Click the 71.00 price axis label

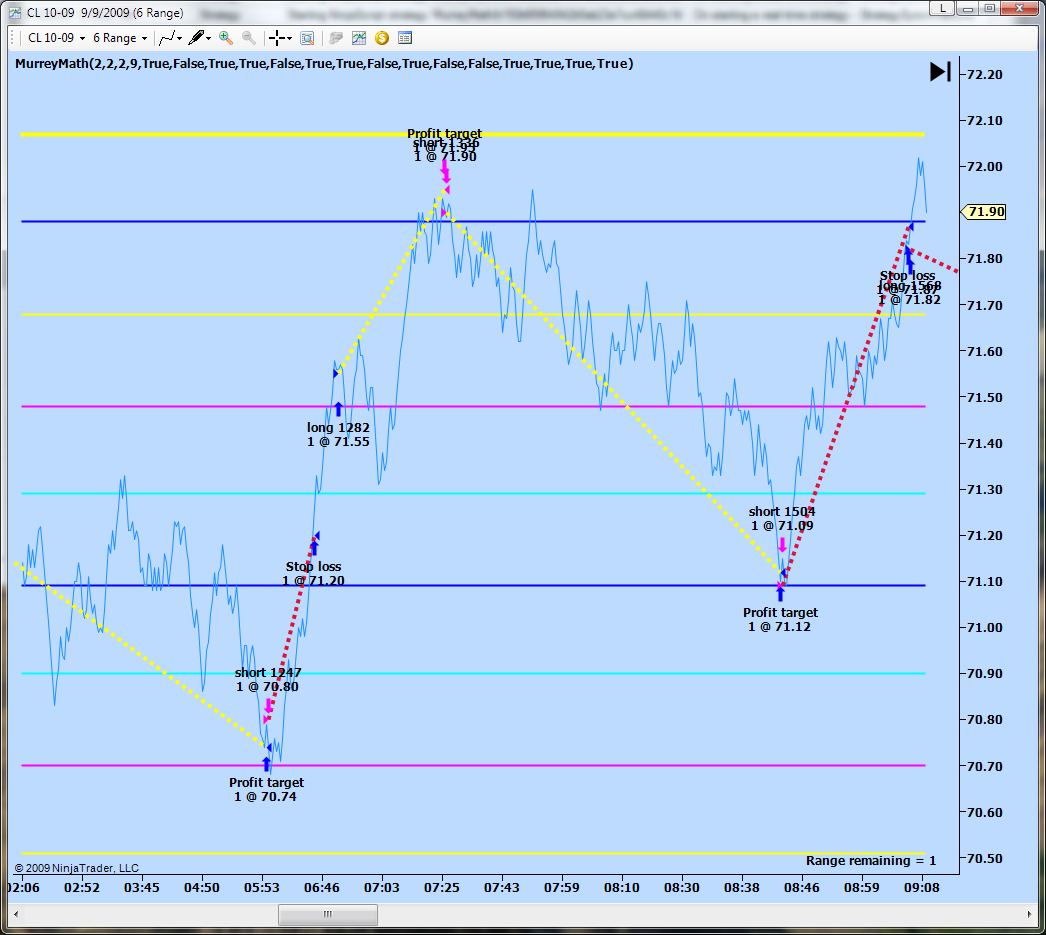point(985,628)
